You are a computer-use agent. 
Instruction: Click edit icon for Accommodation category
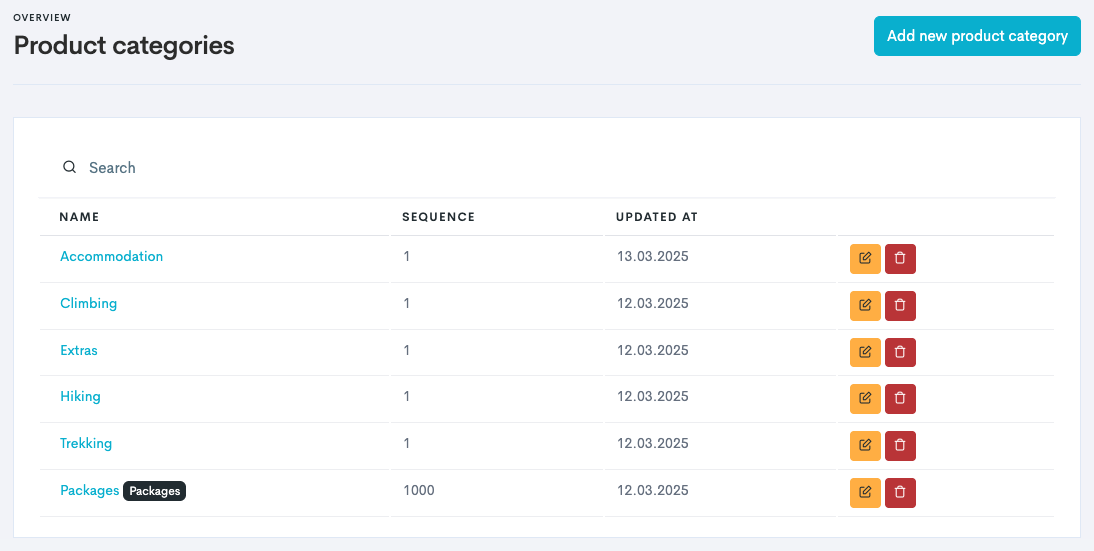(865, 258)
